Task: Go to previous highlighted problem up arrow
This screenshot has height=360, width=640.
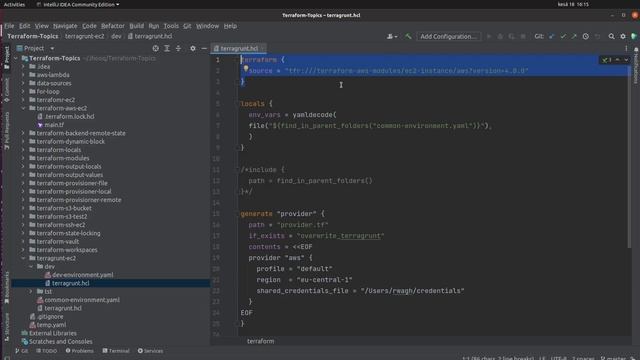Action: 618,60
